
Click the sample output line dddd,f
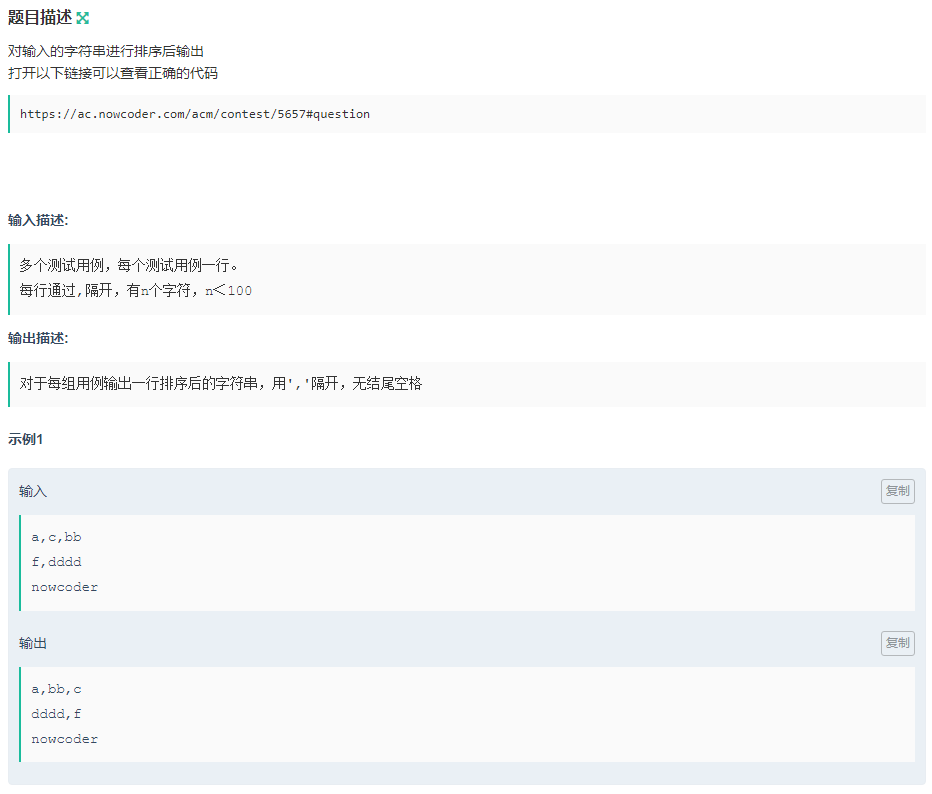tap(56, 714)
